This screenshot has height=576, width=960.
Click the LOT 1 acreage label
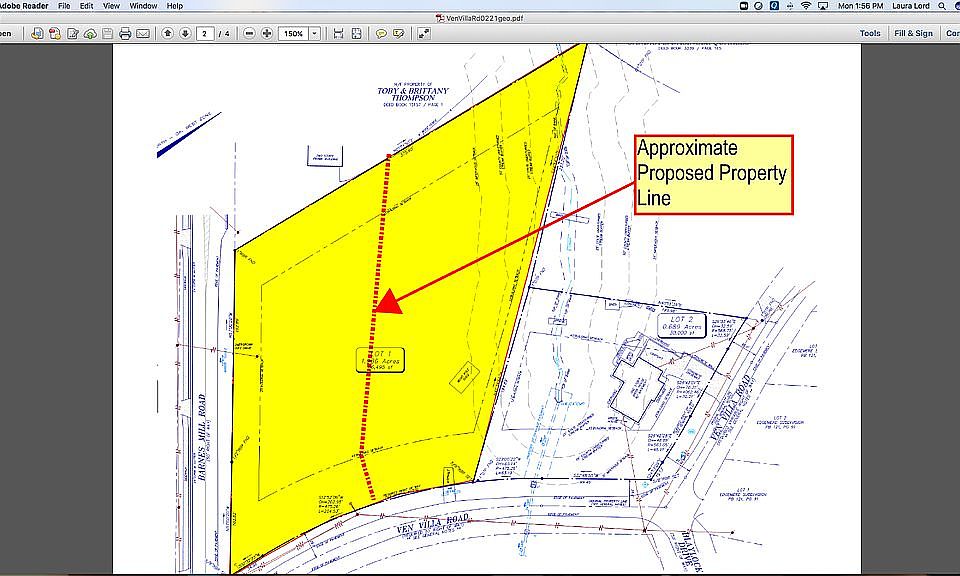point(380,360)
